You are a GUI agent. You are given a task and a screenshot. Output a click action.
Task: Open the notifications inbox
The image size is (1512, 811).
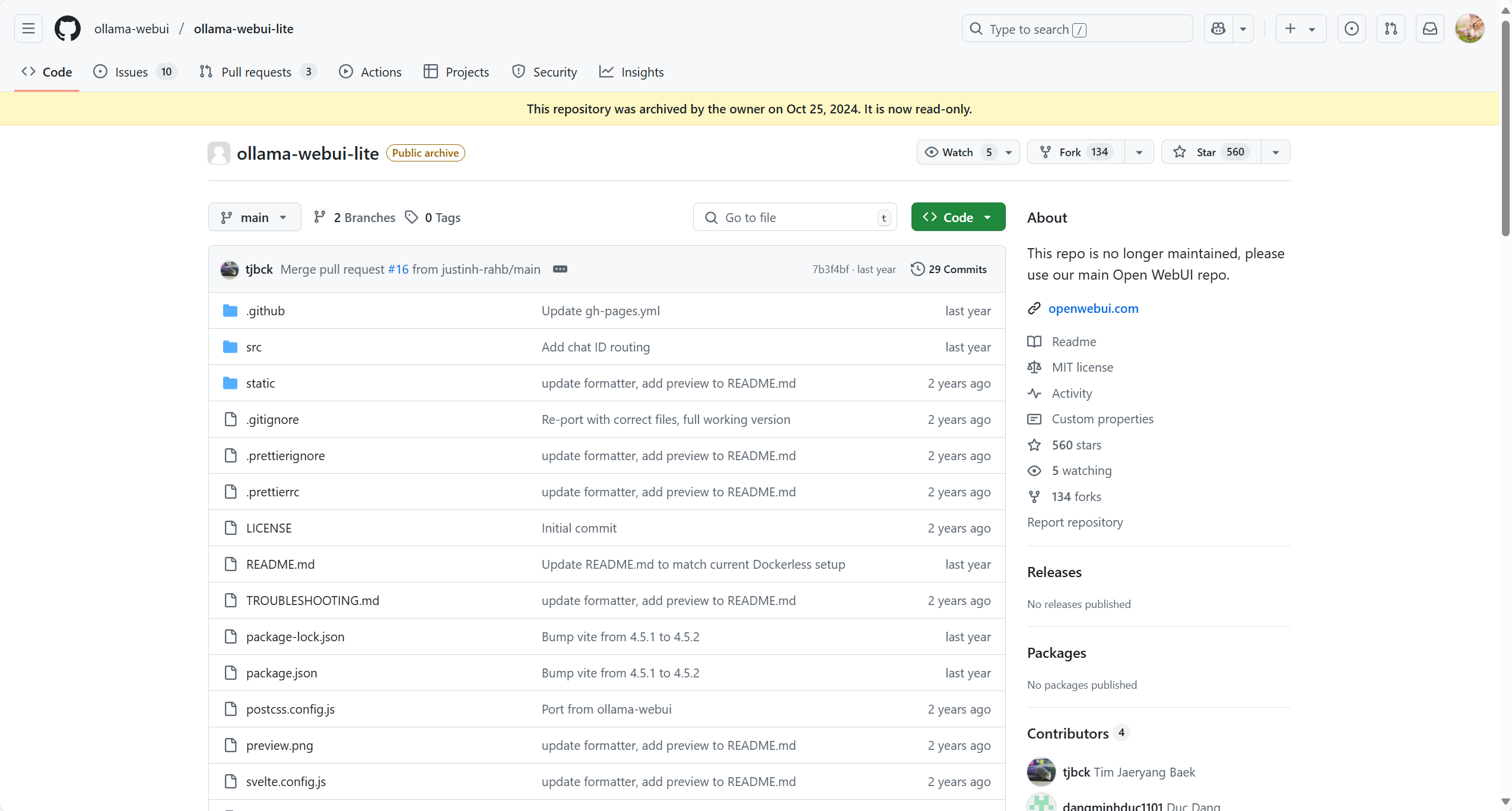coord(1430,28)
